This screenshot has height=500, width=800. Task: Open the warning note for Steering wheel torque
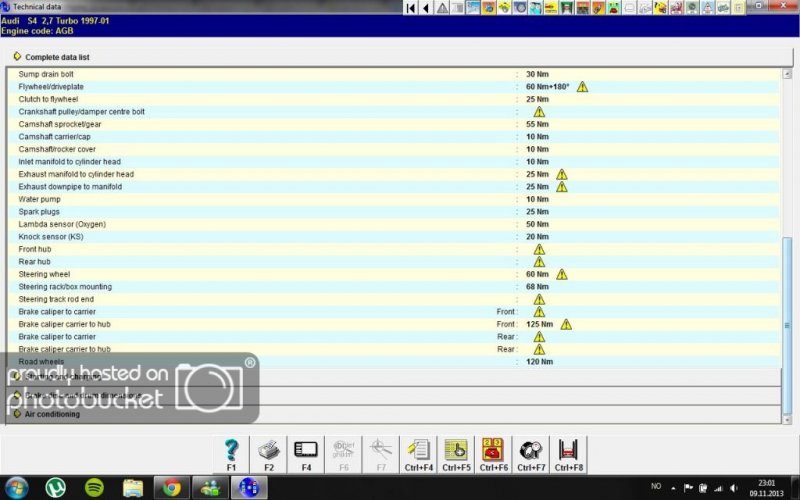pos(562,274)
